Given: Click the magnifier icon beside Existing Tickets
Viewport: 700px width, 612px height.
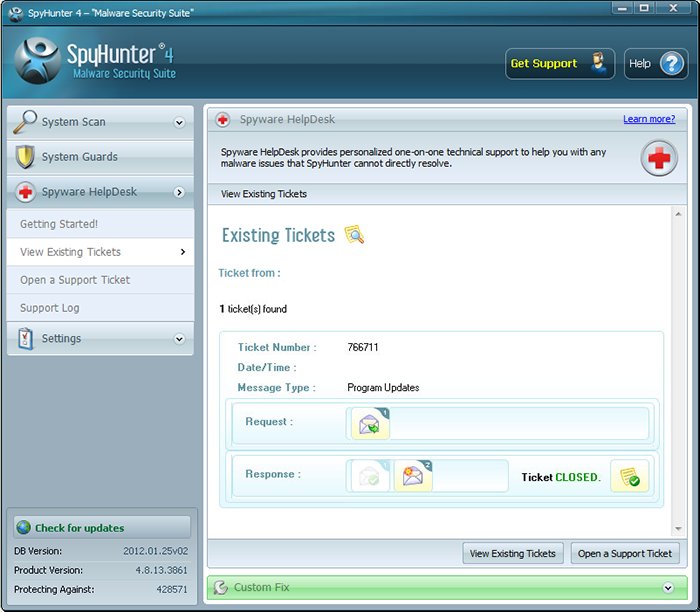Looking at the screenshot, I should tap(354, 235).
